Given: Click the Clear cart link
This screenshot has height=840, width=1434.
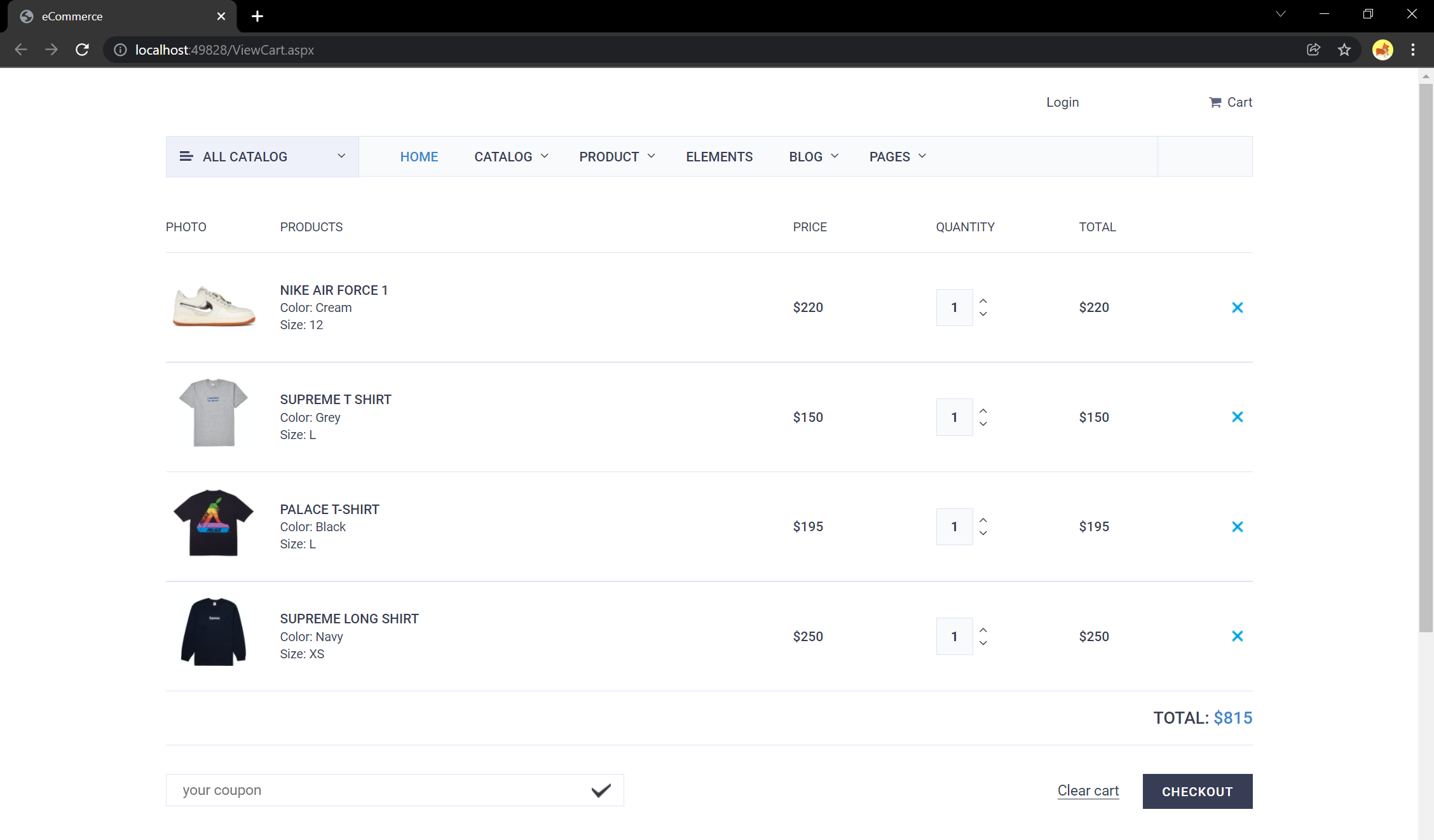Looking at the screenshot, I should coord(1088,790).
